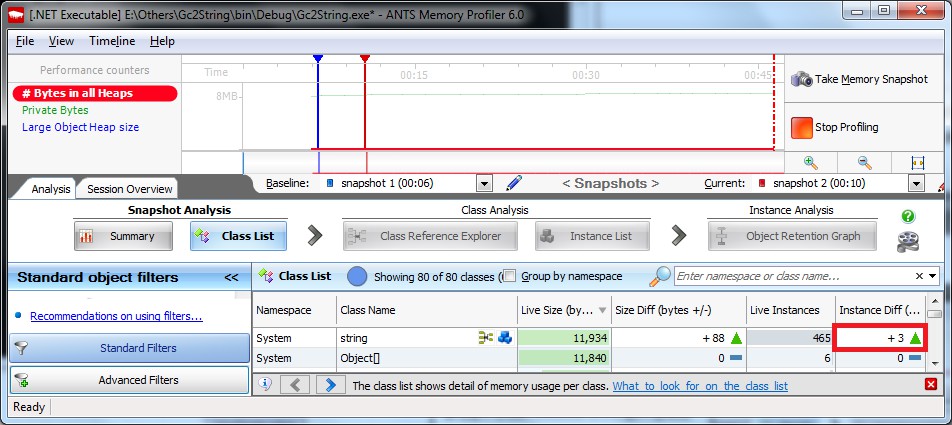
Task: Switch to the Analysis tab
Action: (50, 189)
